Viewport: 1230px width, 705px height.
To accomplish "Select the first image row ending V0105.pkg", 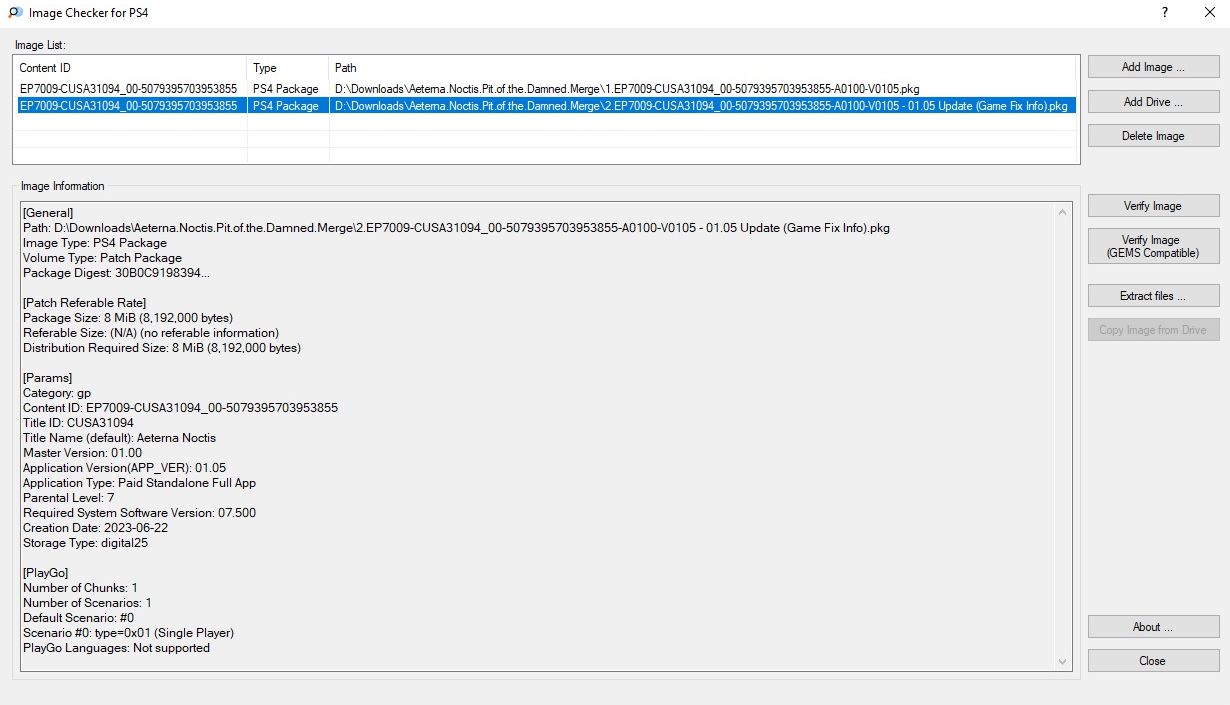I will click(x=546, y=89).
